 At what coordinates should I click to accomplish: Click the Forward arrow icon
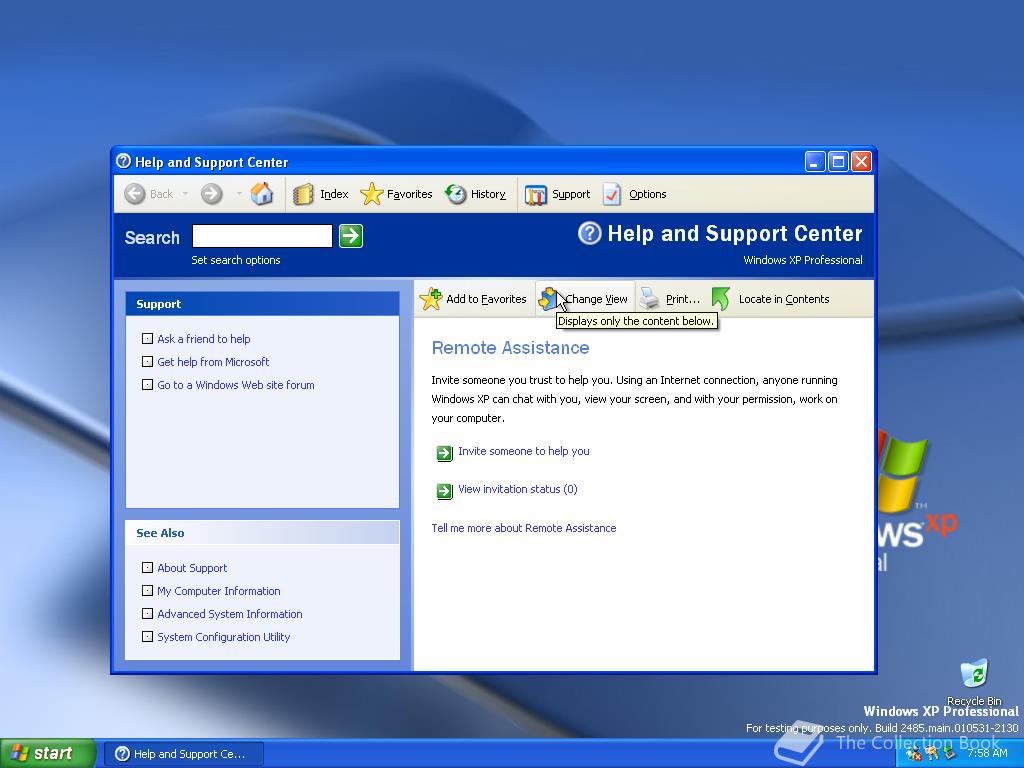[x=212, y=194]
